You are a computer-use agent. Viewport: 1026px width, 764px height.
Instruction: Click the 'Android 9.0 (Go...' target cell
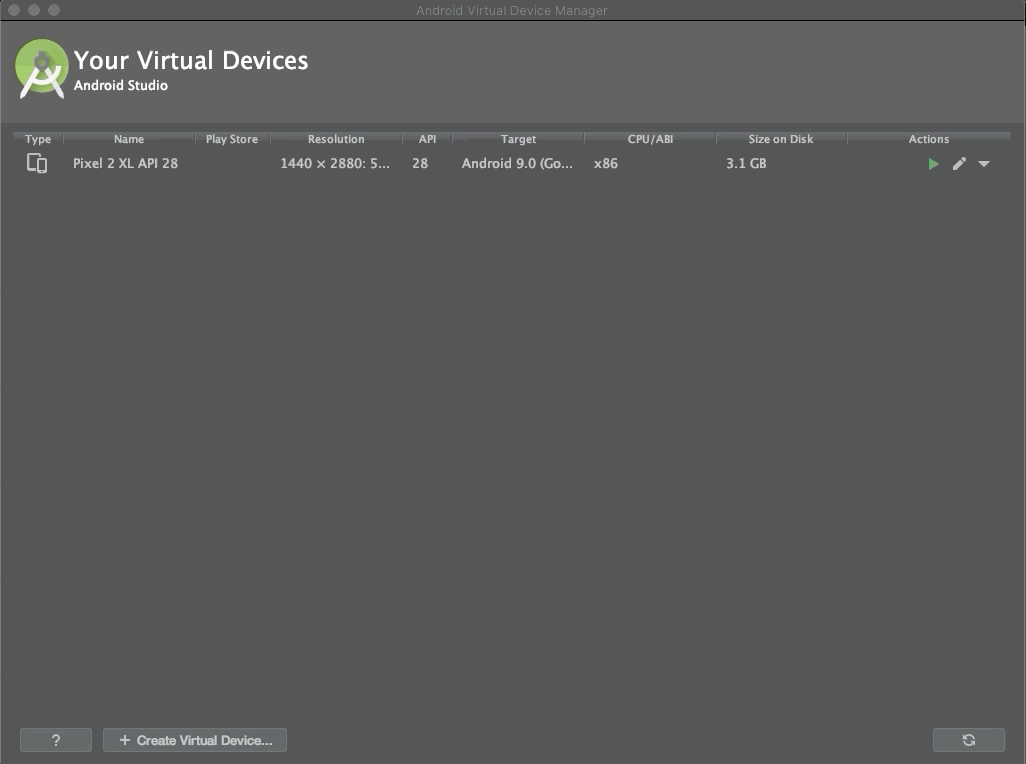tap(517, 164)
